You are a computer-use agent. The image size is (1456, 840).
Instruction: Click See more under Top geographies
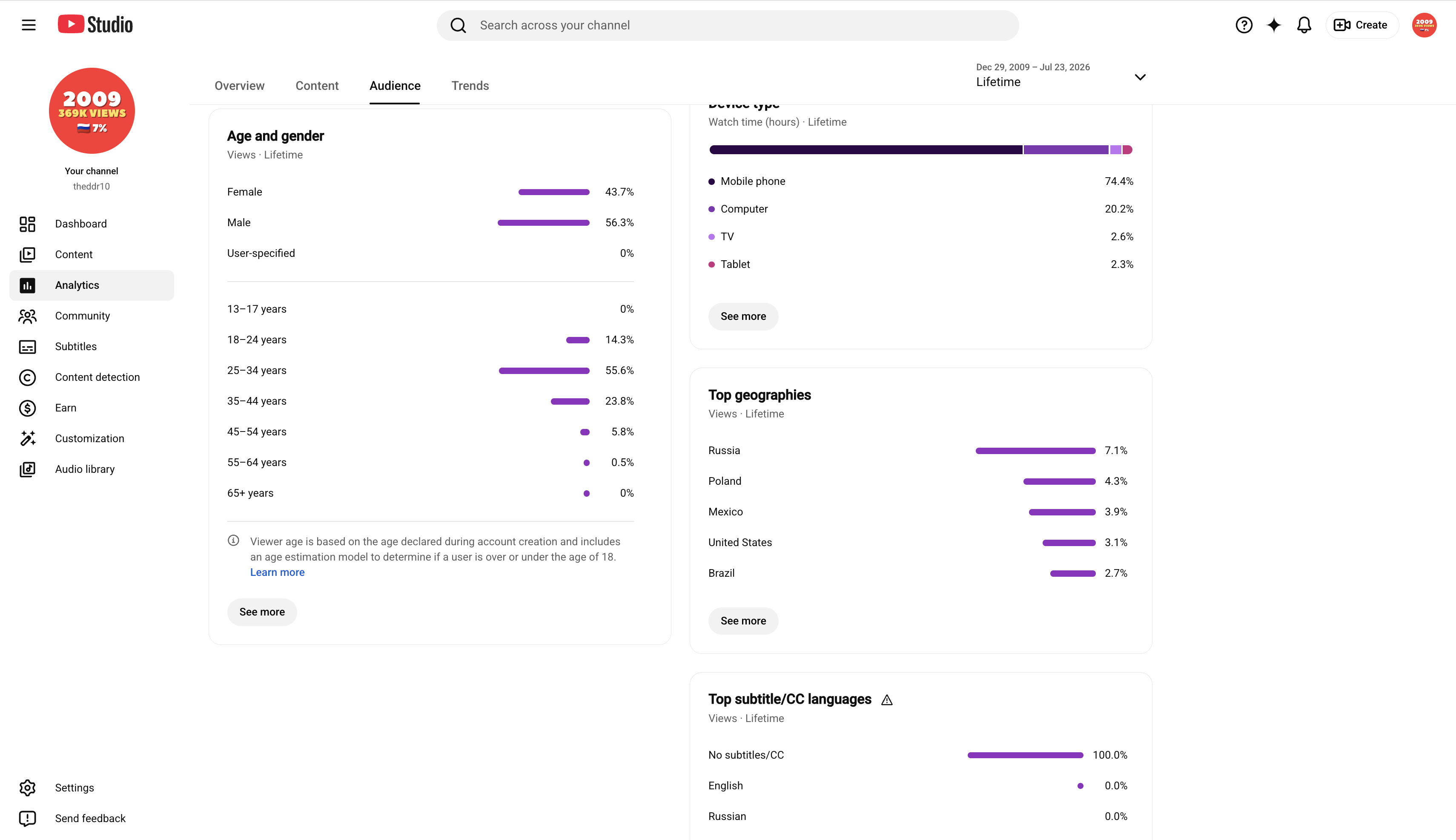[743, 621]
